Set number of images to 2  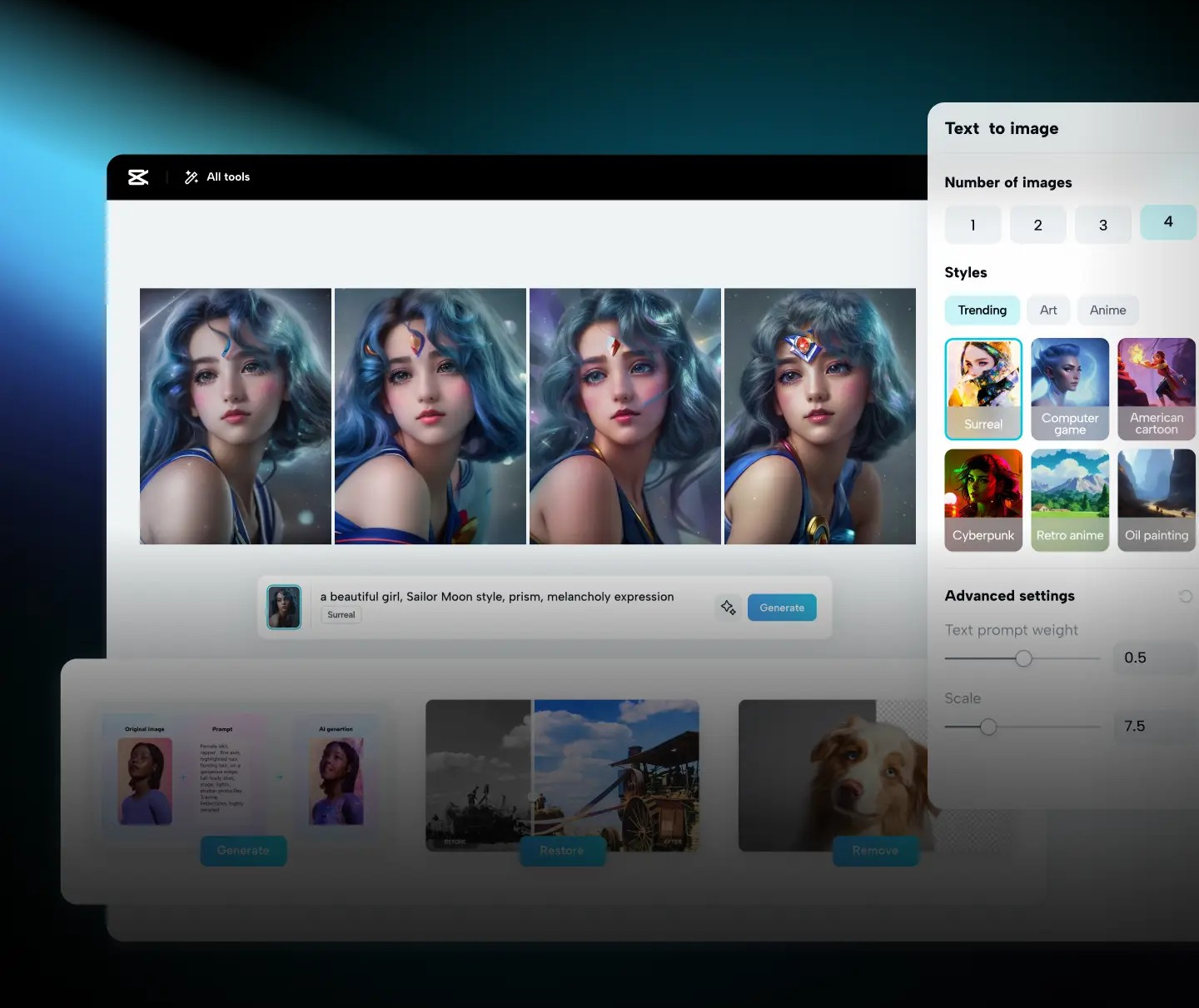point(1037,225)
